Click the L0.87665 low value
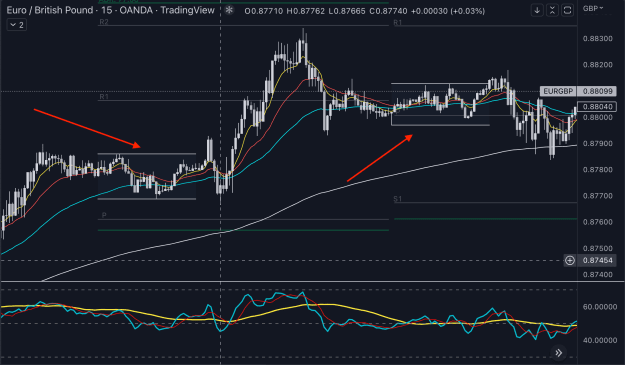This screenshot has width=625, height=365. (346, 11)
